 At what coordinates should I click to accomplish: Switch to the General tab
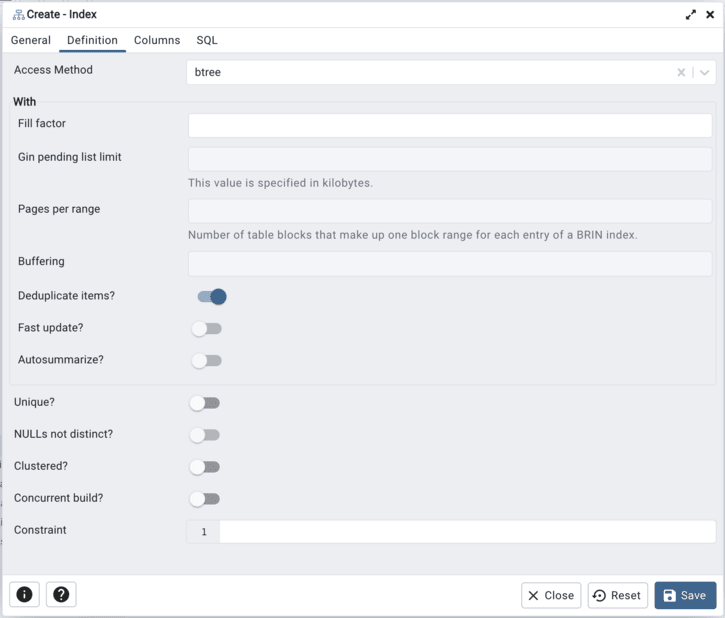point(31,41)
